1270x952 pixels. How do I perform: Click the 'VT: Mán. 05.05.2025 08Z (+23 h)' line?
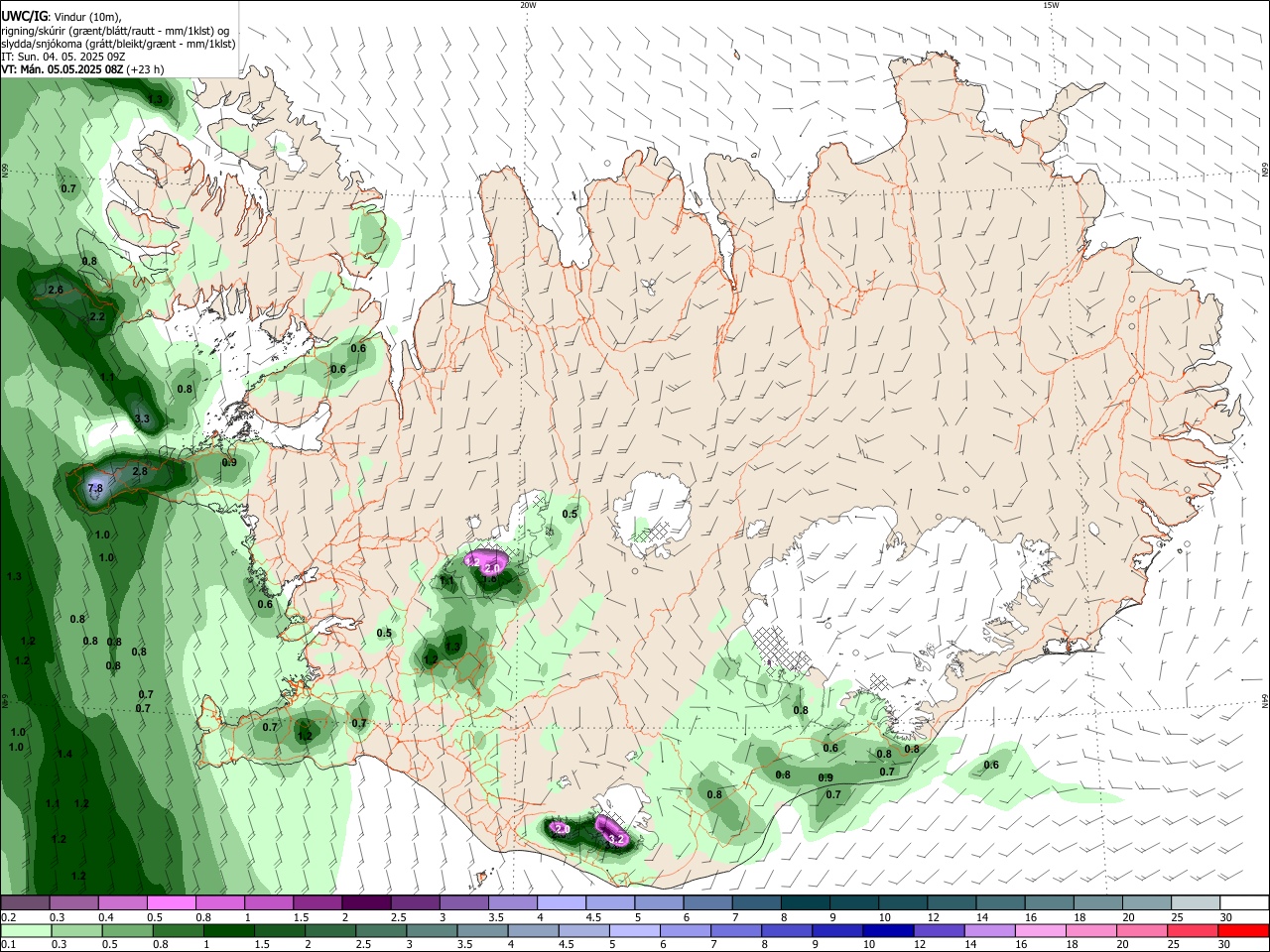pyautogui.click(x=82, y=70)
